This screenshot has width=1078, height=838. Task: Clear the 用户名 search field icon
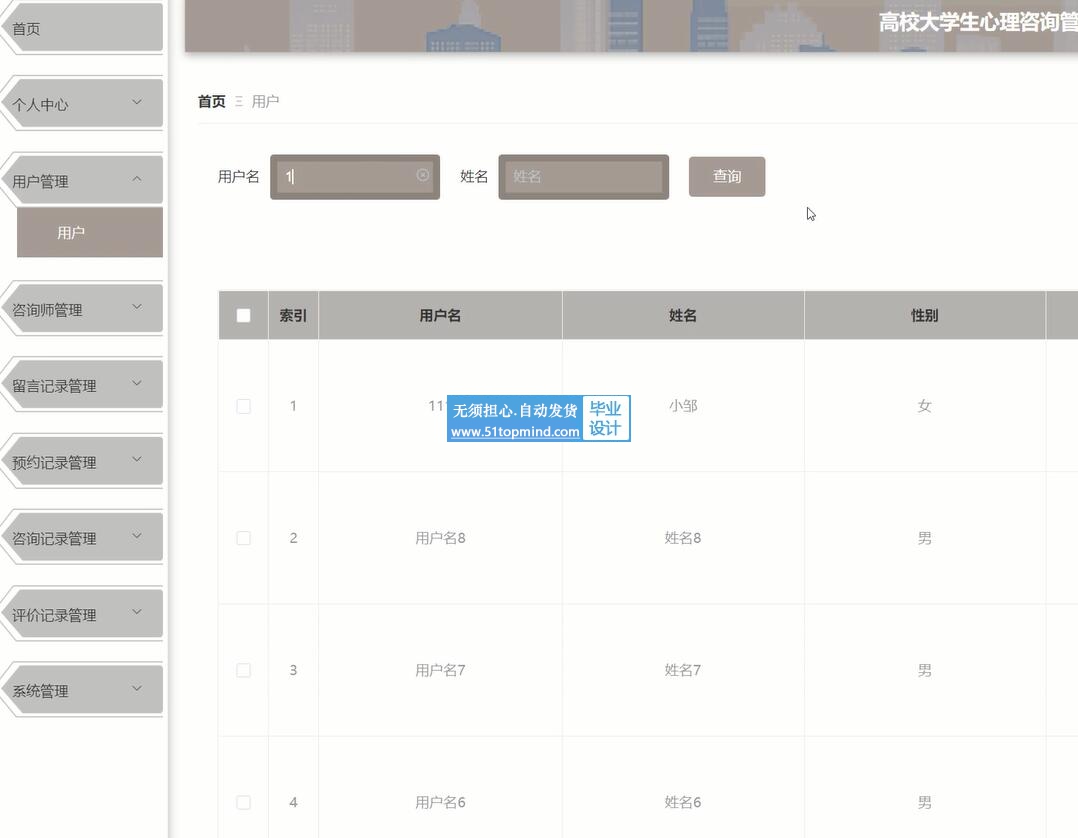[423, 175]
